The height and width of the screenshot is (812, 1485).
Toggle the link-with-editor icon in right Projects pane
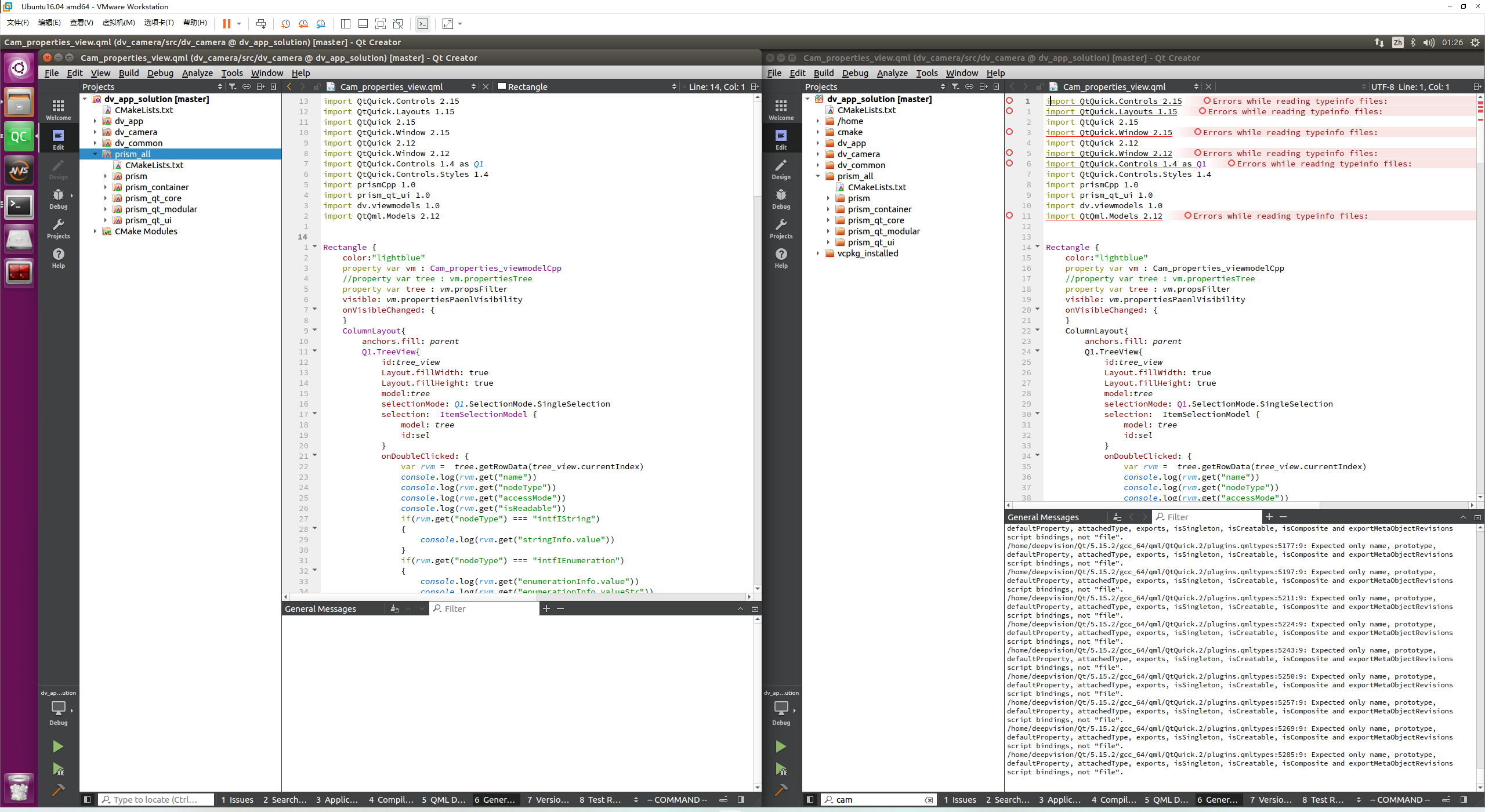[x=969, y=86]
